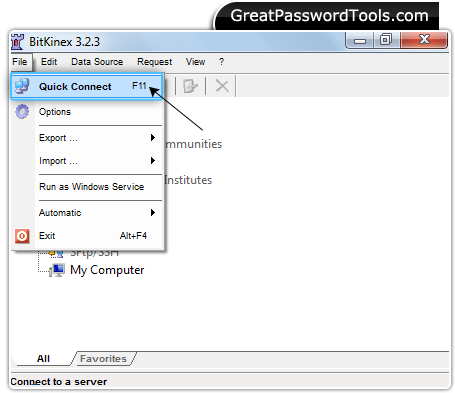Select Options in the File menu
The height and width of the screenshot is (393, 455).
point(87,112)
